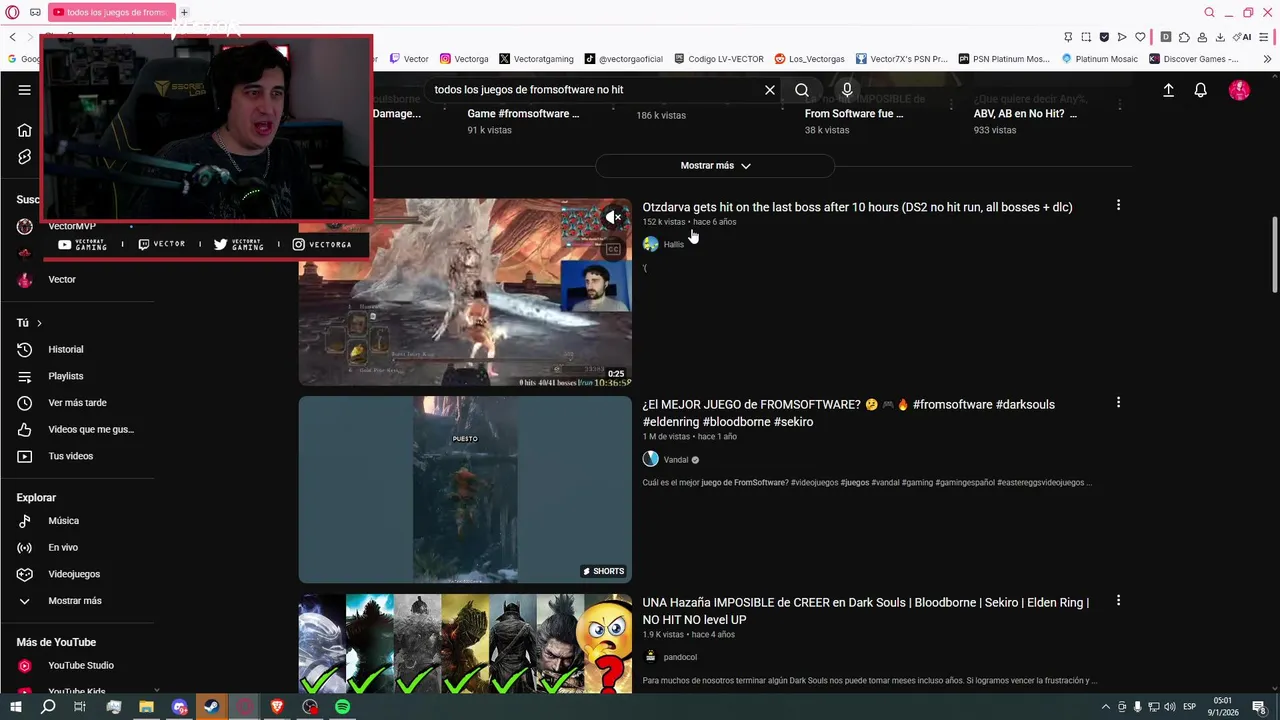Viewport: 1280px width, 720px height.
Task: Select the 'todos los juegos de fromsoftware' tab
Action: pos(110,12)
